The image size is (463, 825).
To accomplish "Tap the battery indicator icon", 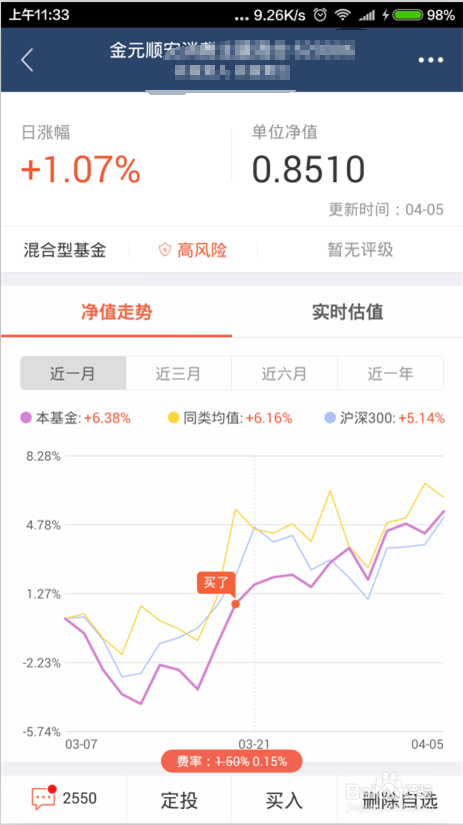I will pos(408,15).
